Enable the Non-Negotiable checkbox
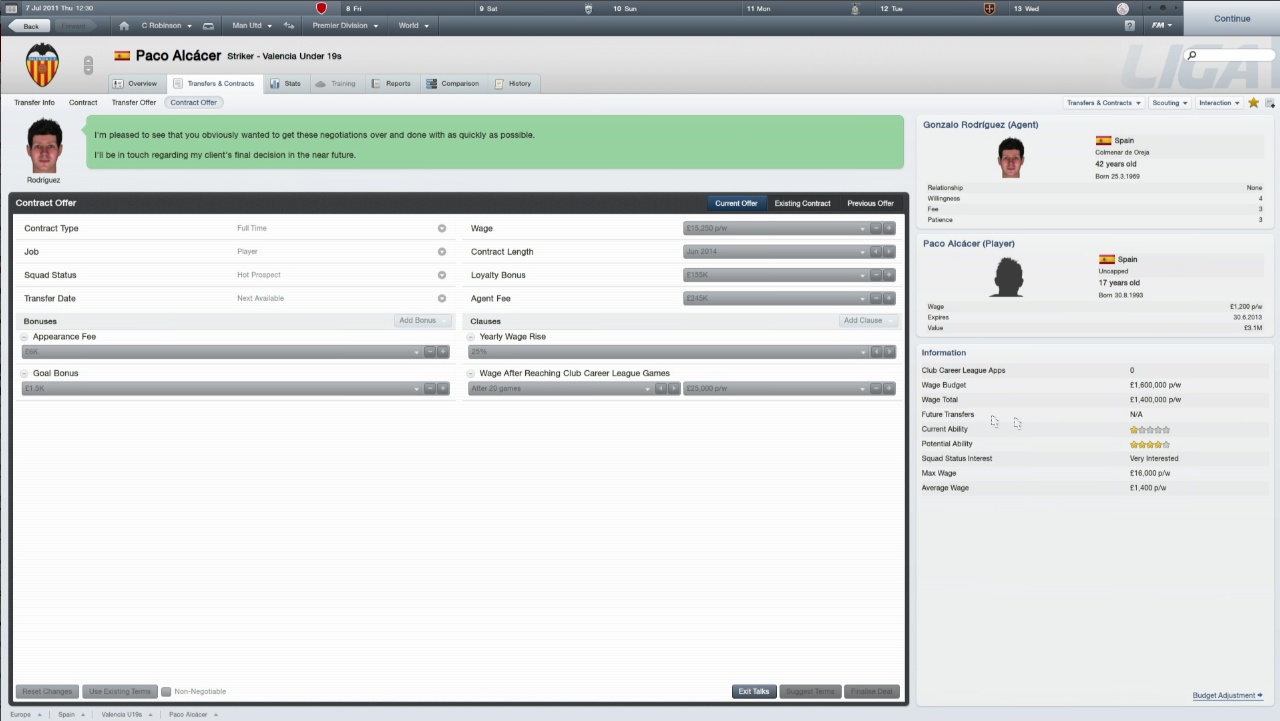This screenshot has height=721, width=1280. pyautogui.click(x=166, y=691)
